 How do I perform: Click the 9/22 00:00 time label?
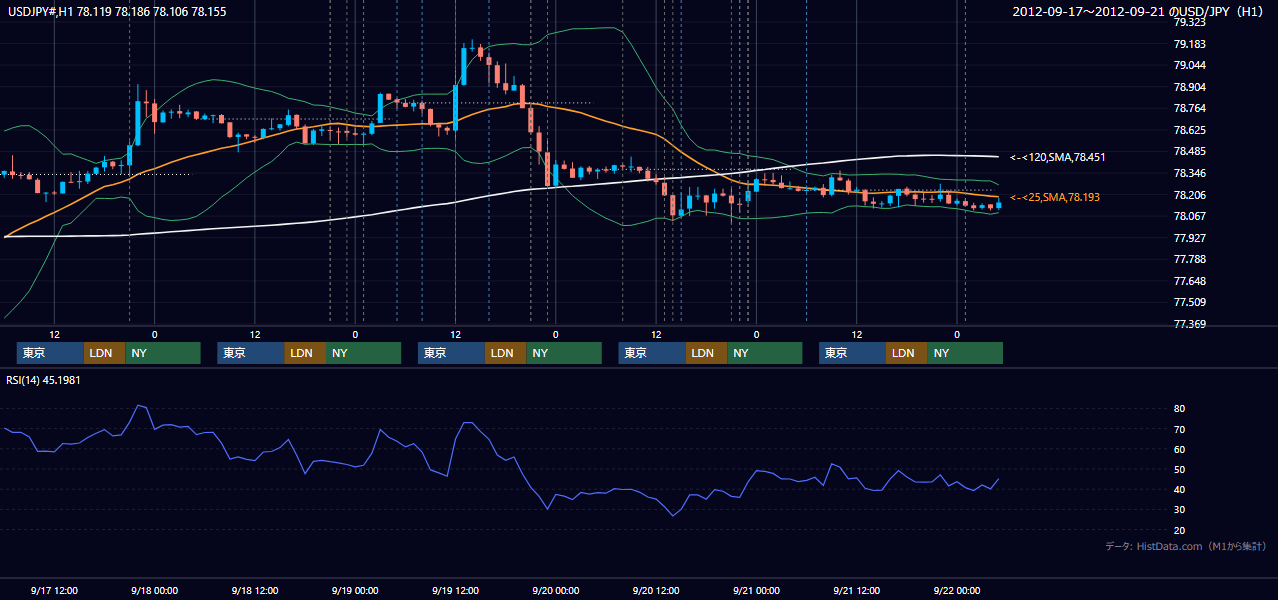coord(957,590)
